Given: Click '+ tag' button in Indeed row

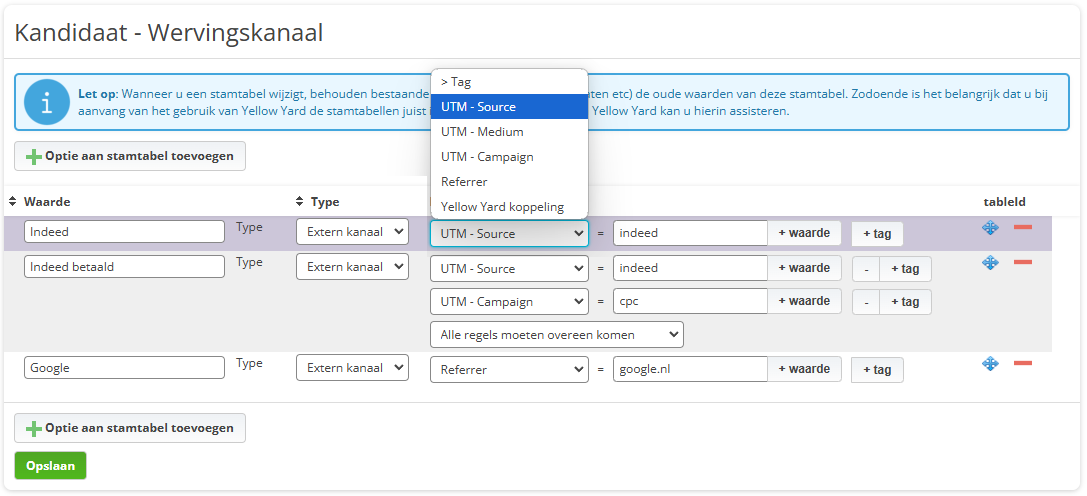Looking at the screenshot, I should [877, 234].
